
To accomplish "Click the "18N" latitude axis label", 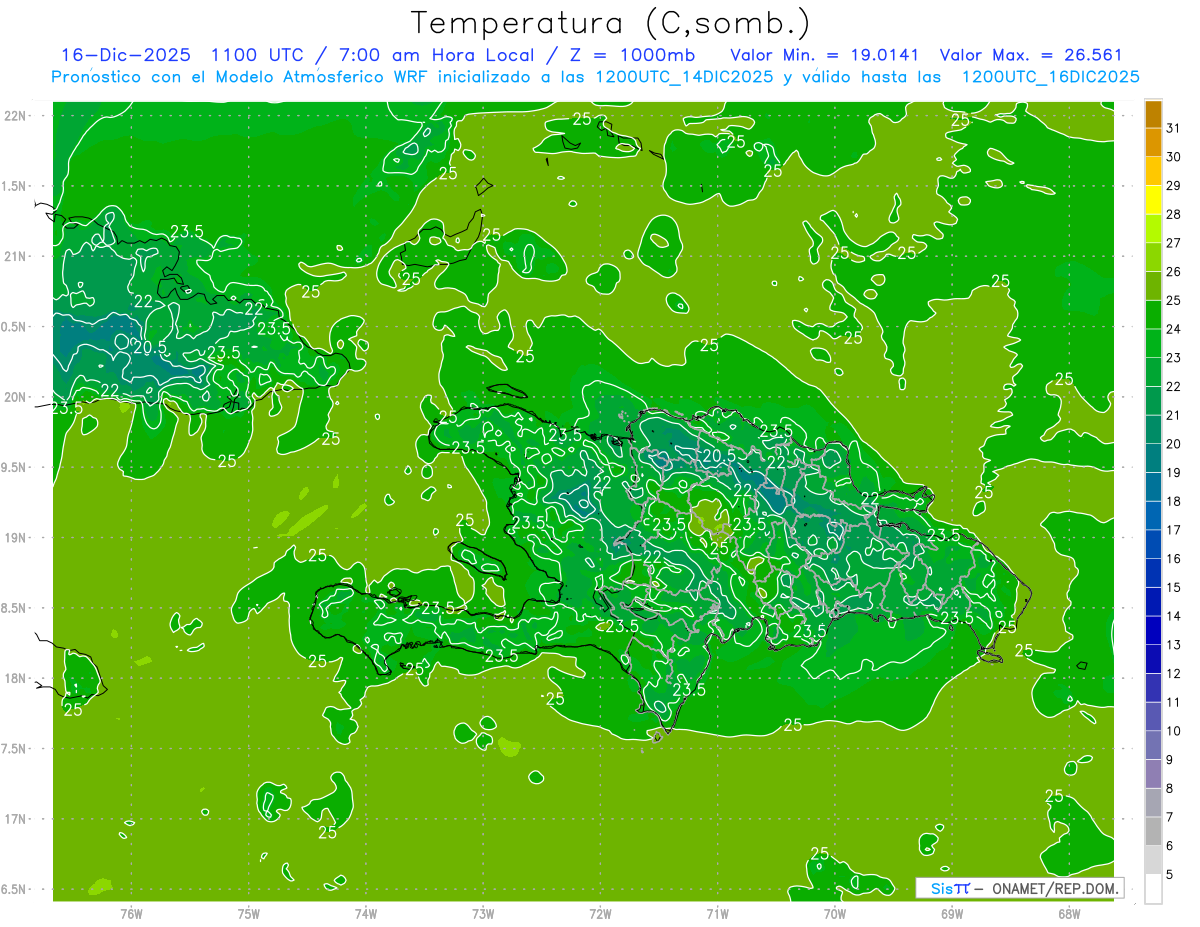I will [x=16, y=679].
